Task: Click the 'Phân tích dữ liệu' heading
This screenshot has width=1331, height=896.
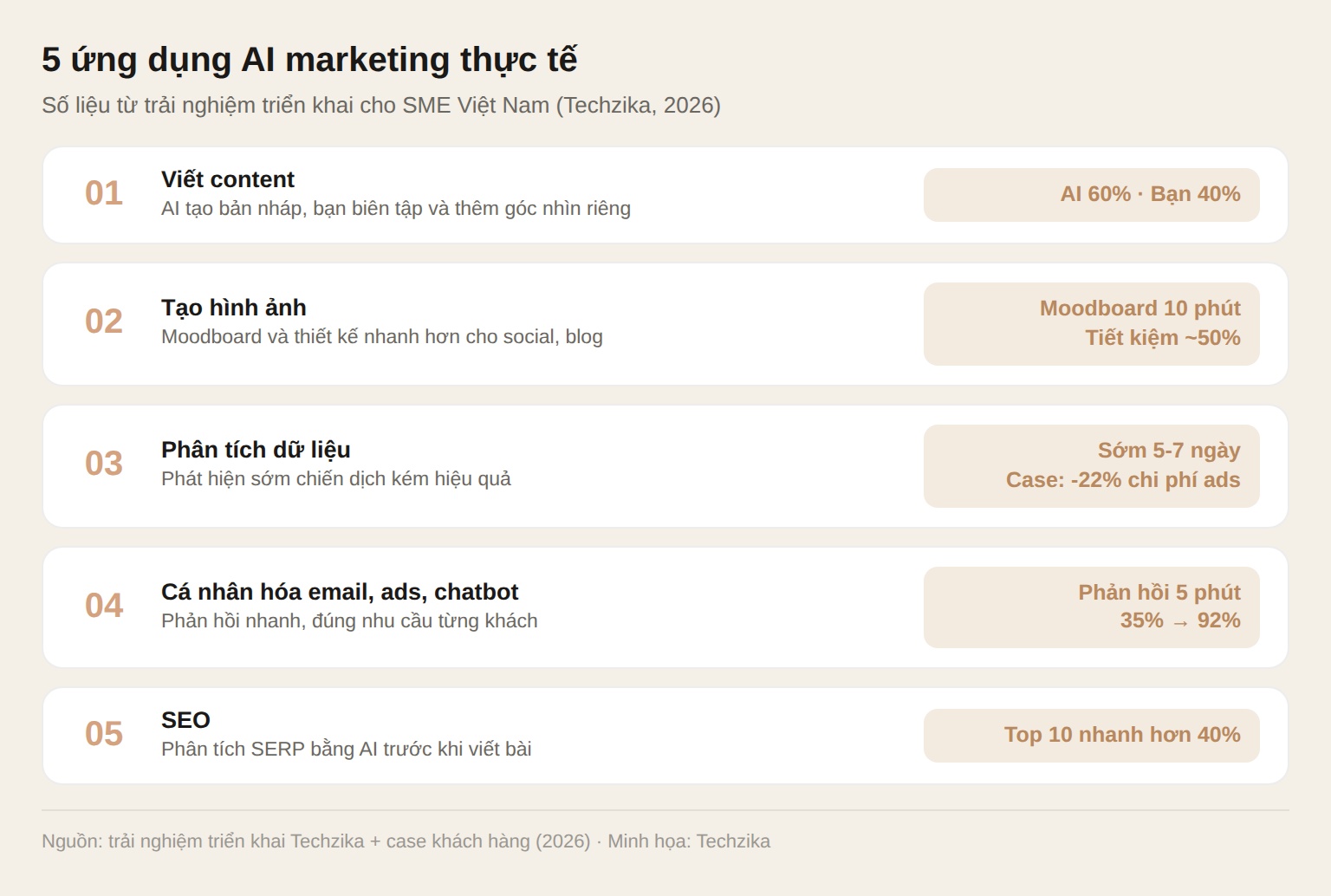Action: coord(256,450)
